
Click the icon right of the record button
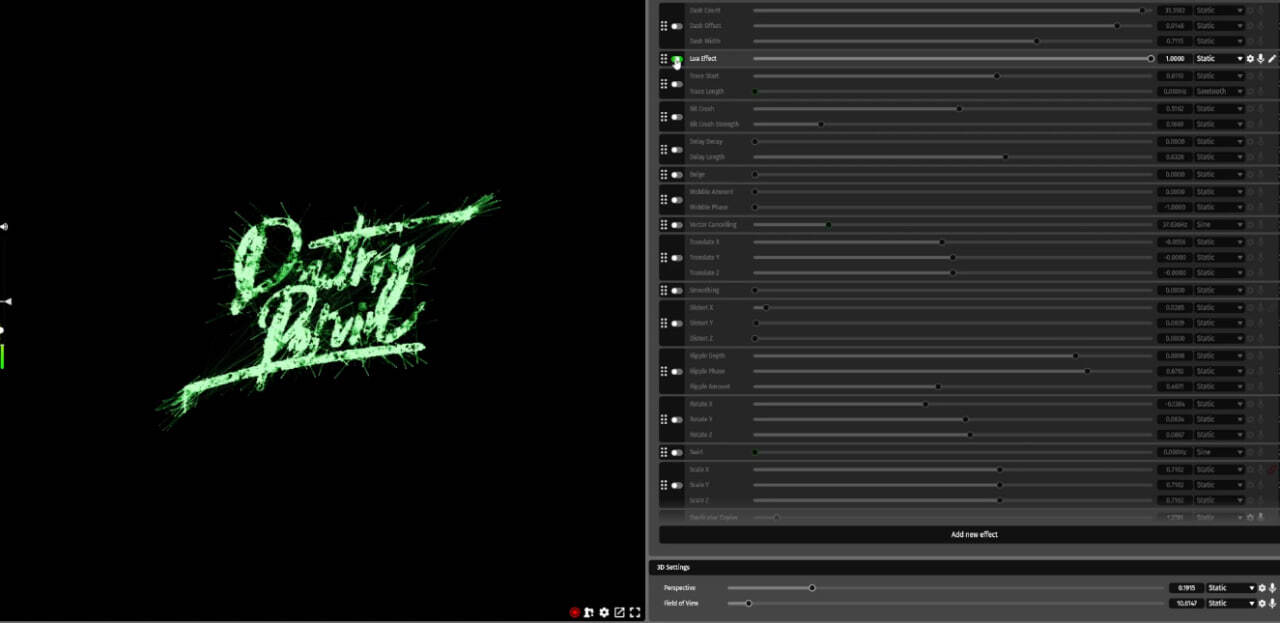click(x=589, y=612)
